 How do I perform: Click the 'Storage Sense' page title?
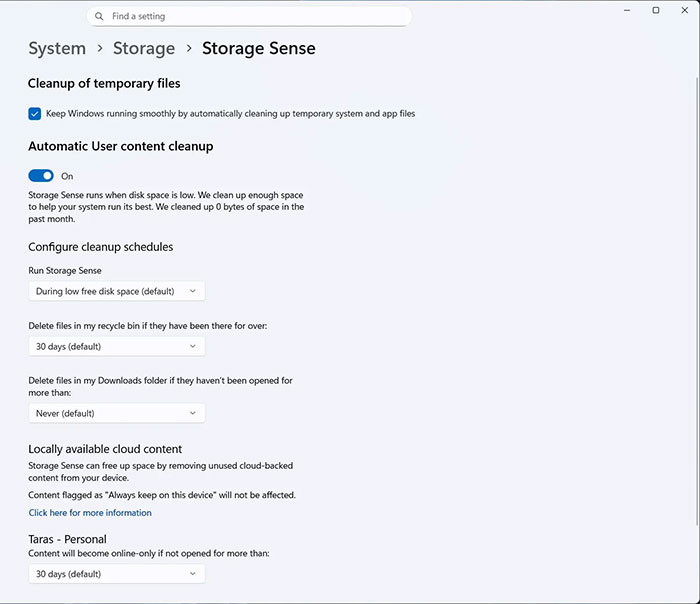tap(259, 48)
